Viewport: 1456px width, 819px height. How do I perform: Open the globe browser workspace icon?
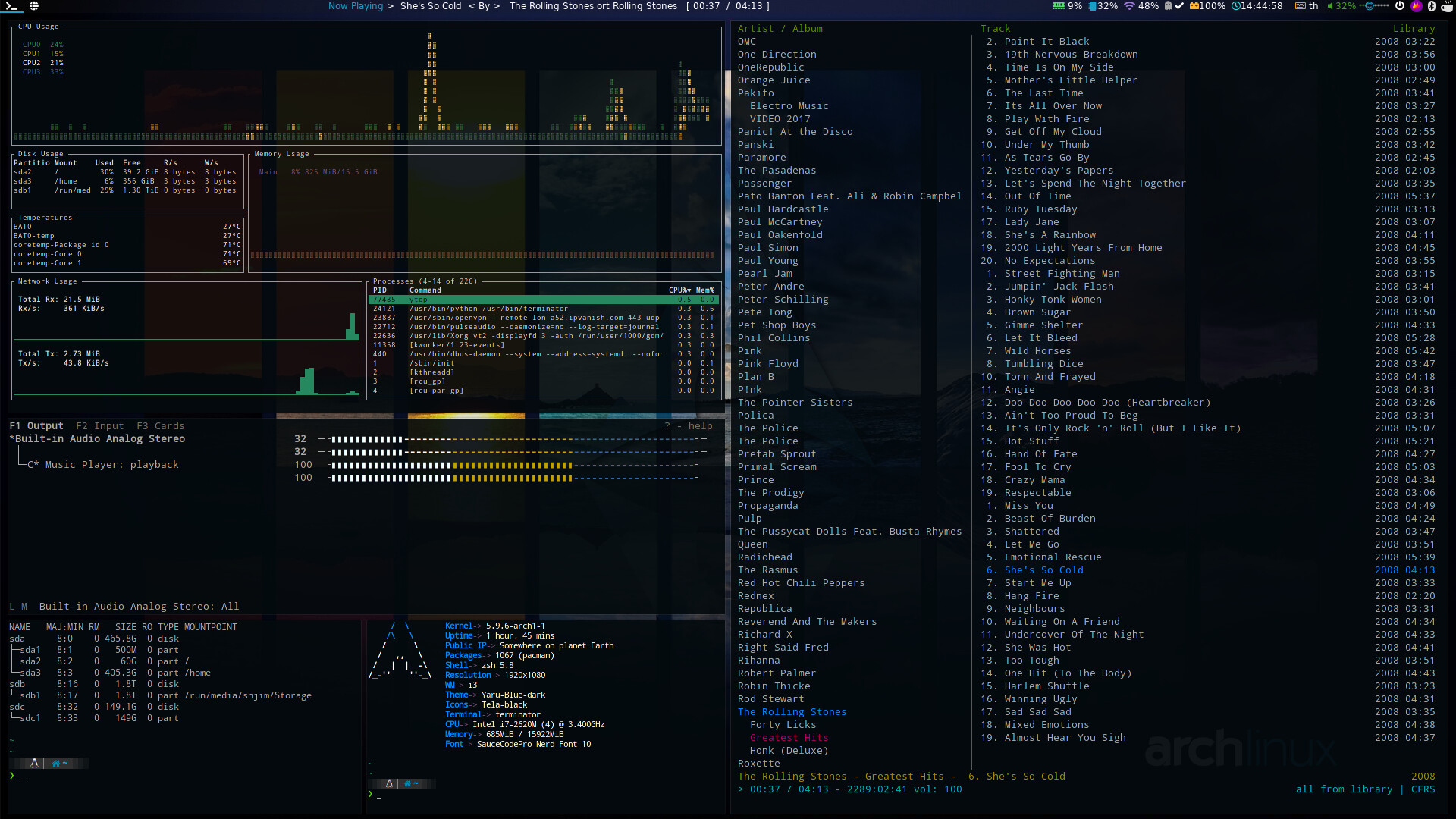point(34,6)
